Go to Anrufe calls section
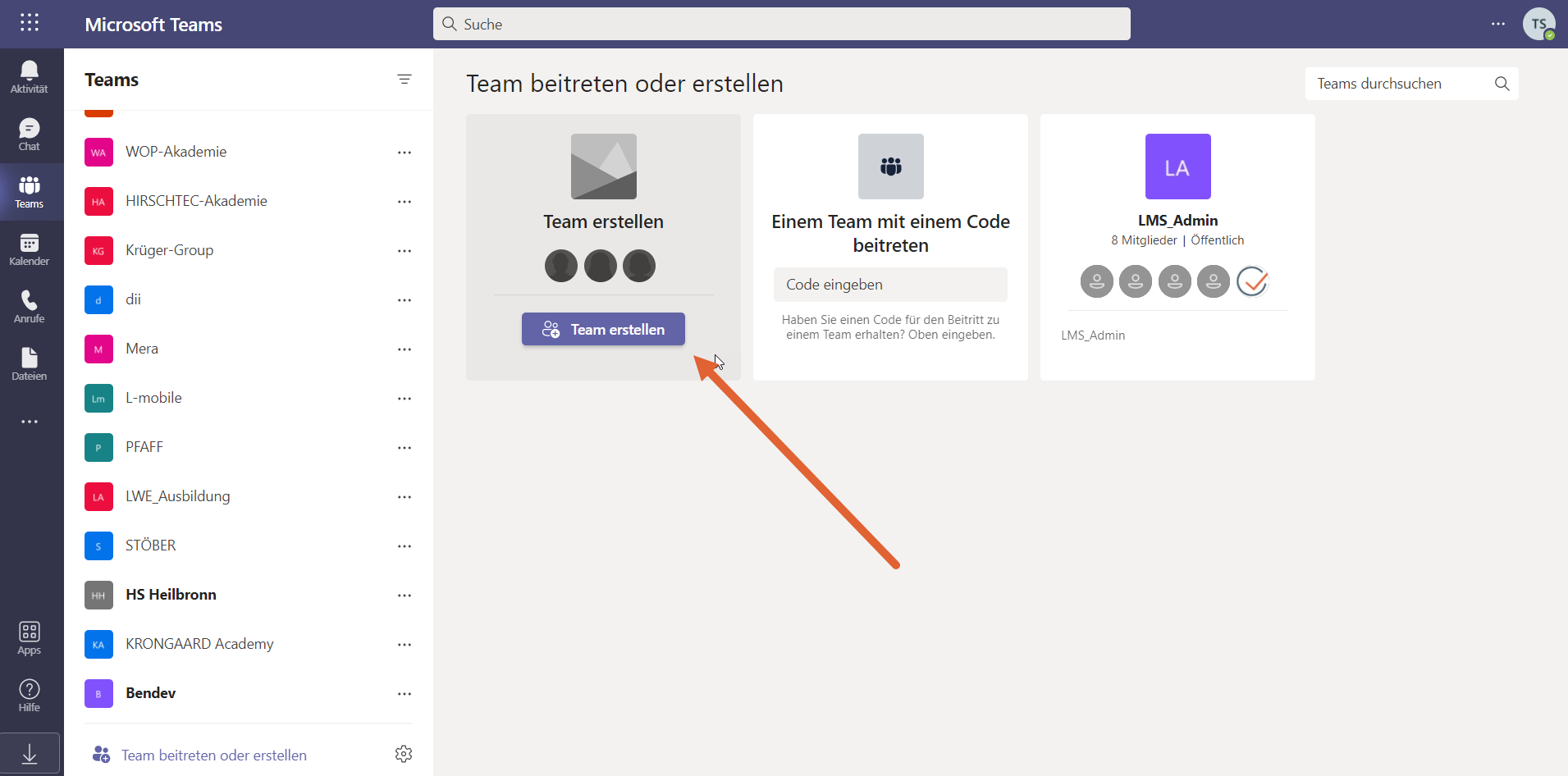Image resolution: width=1568 pixels, height=776 pixels. 30,307
